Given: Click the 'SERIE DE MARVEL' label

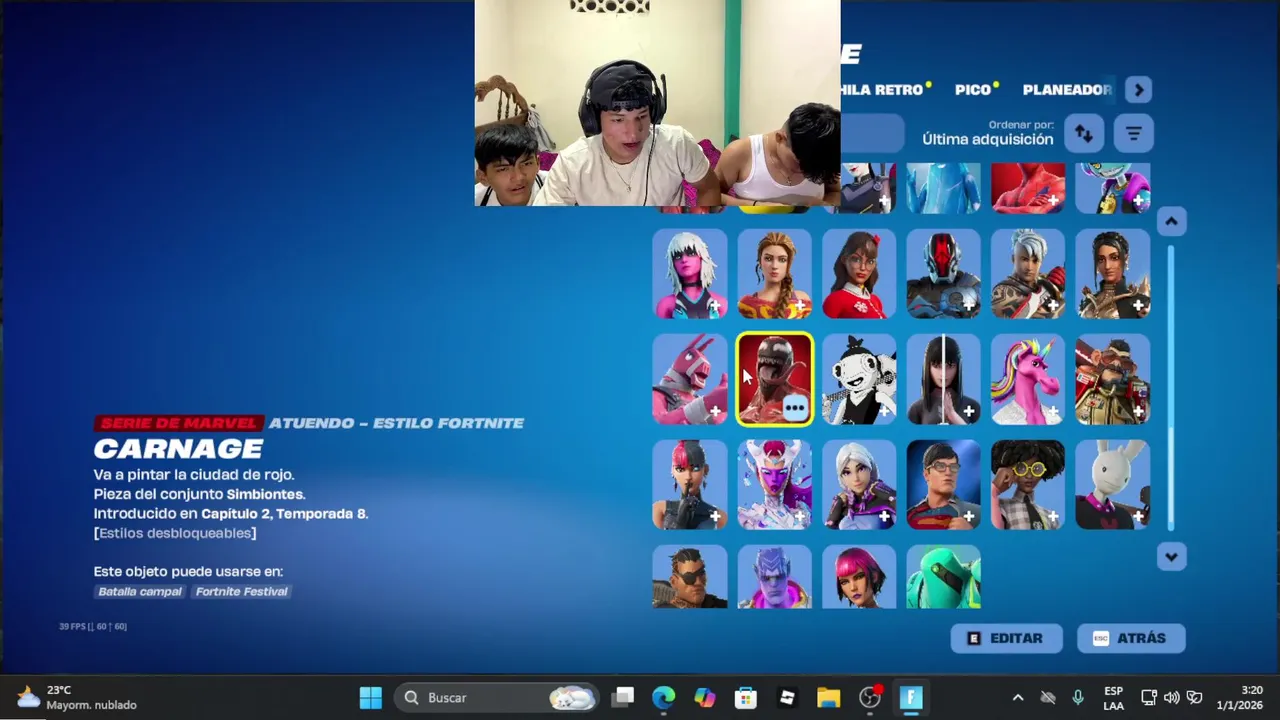Looking at the screenshot, I should click(179, 423).
